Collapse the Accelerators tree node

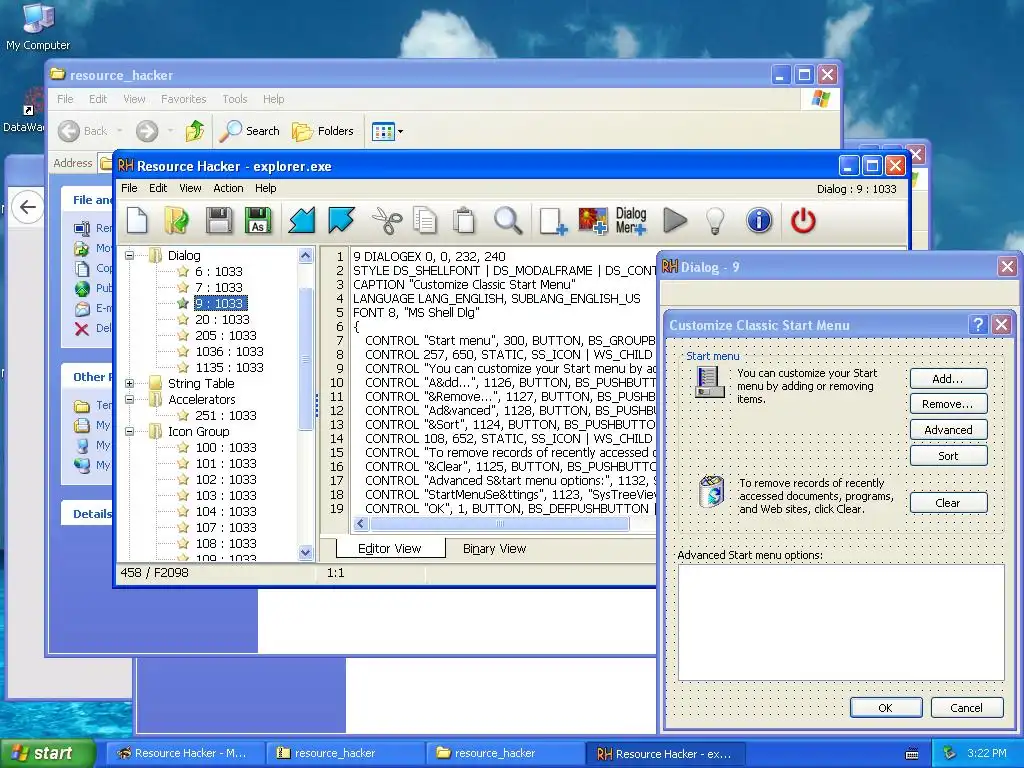[x=130, y=399]
